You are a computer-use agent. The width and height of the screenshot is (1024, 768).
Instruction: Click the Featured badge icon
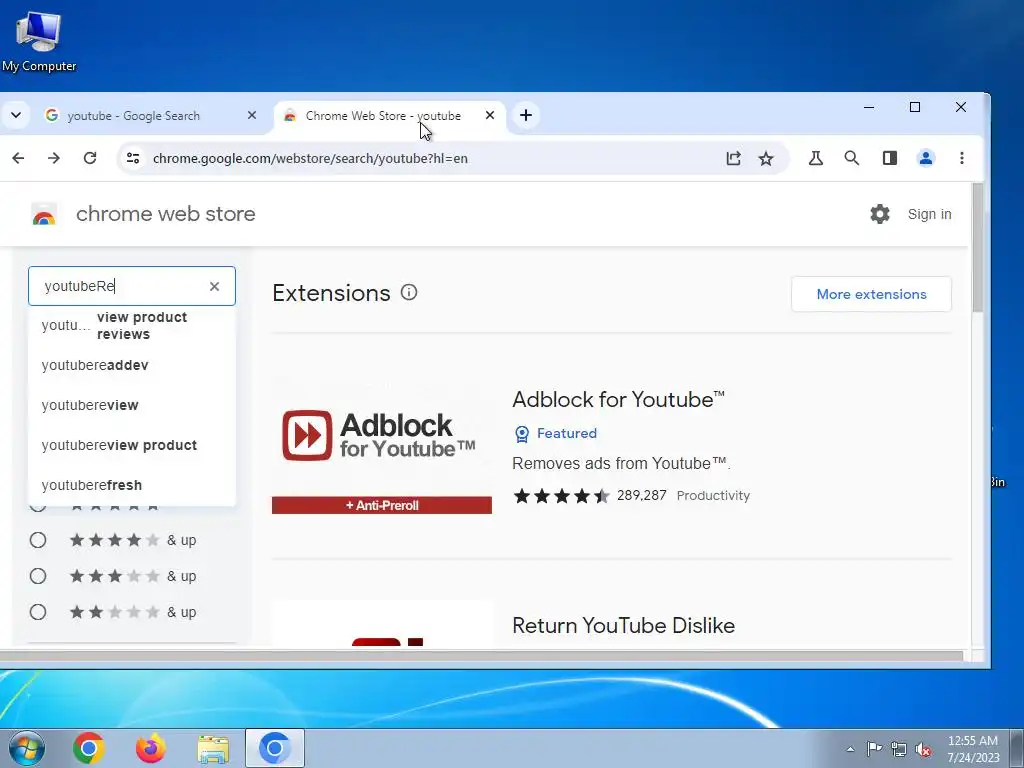click(522, 434)
